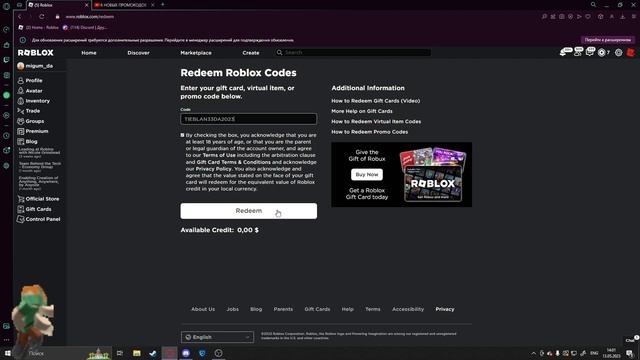The height and width of the screenshot is (360, 640).
Task: Open the Control Panel in the sidebar
Action: coord(38,219)
